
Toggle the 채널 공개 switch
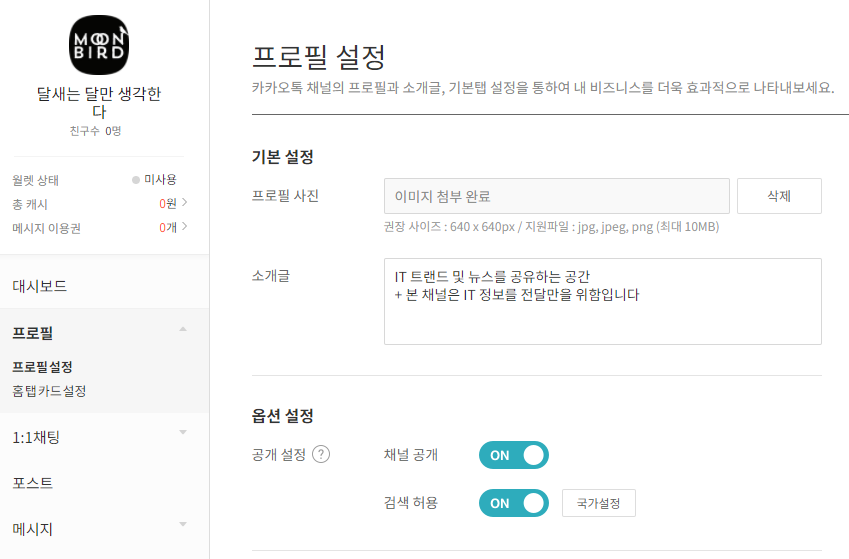[x=514, y=455]
